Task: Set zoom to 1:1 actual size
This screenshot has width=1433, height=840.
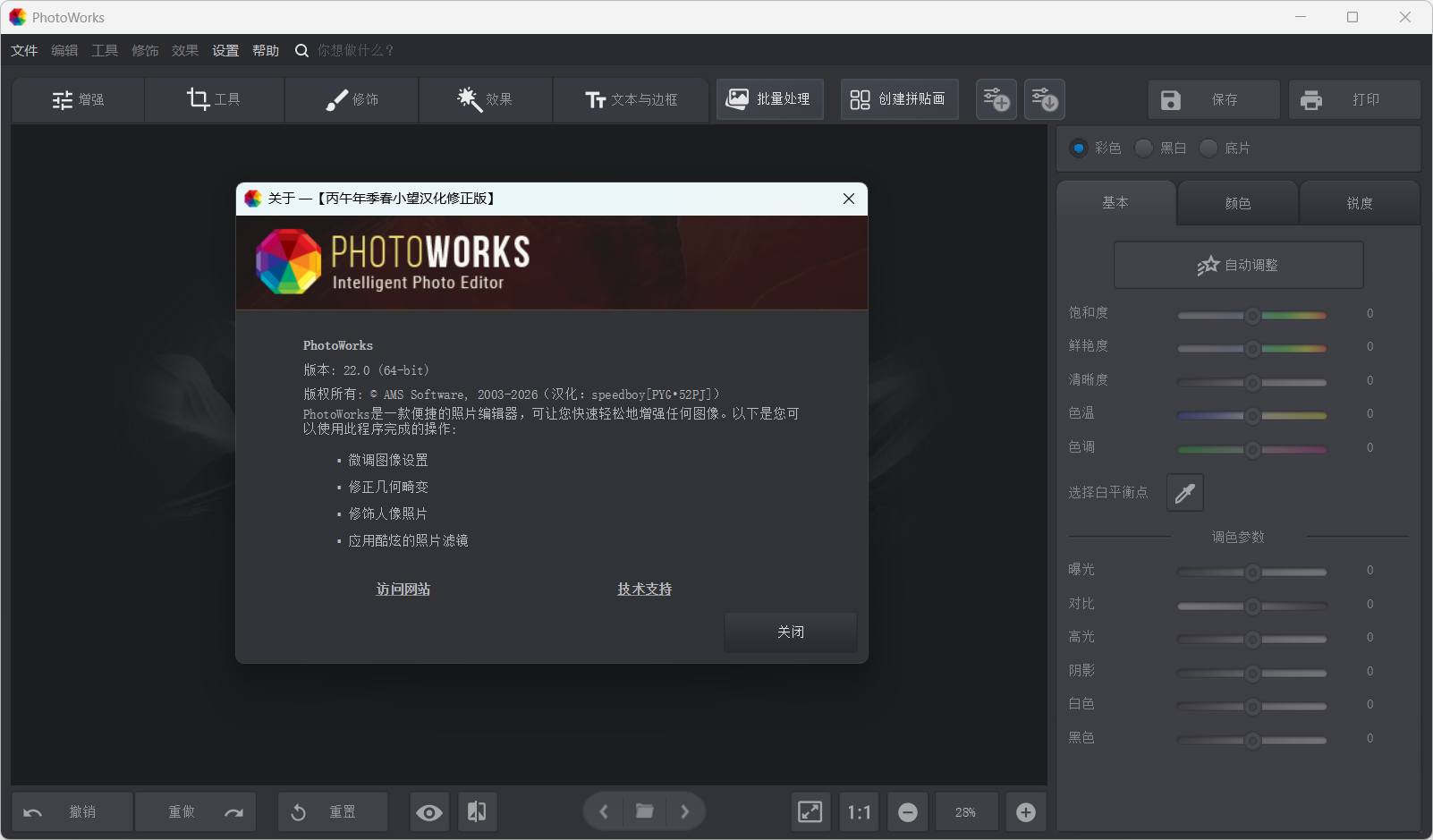Action: click(859, 812)
